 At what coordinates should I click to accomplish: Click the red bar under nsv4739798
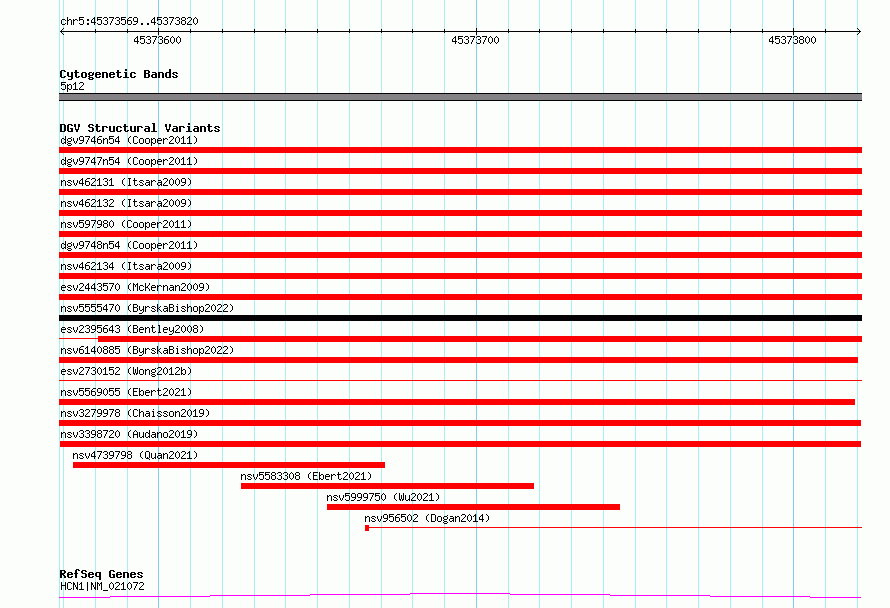point(229,465)
